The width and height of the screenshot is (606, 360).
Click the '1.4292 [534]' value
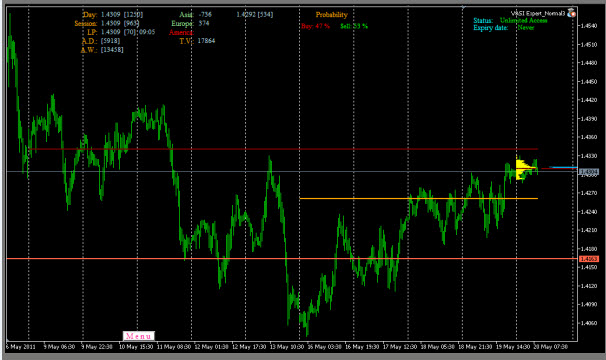[255, 14]
